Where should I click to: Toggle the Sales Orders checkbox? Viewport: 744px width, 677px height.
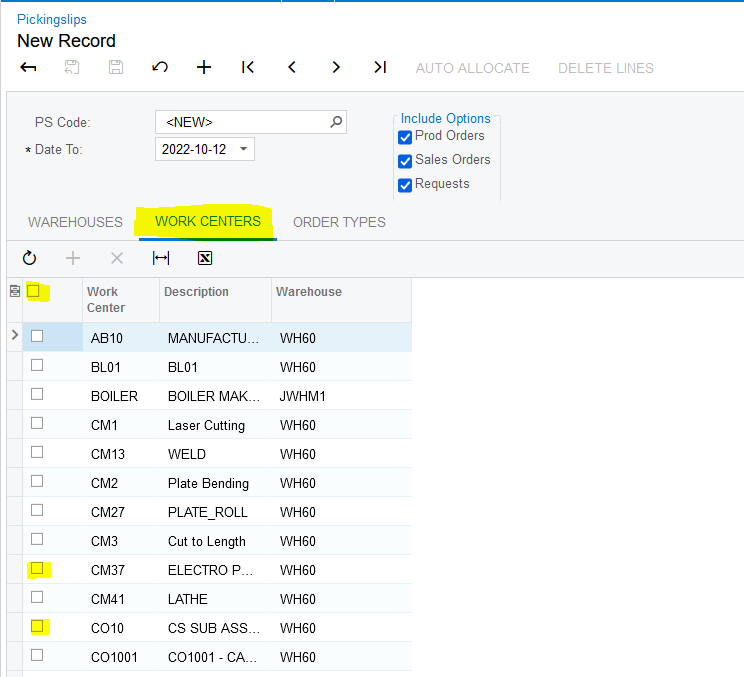[405, 161]
